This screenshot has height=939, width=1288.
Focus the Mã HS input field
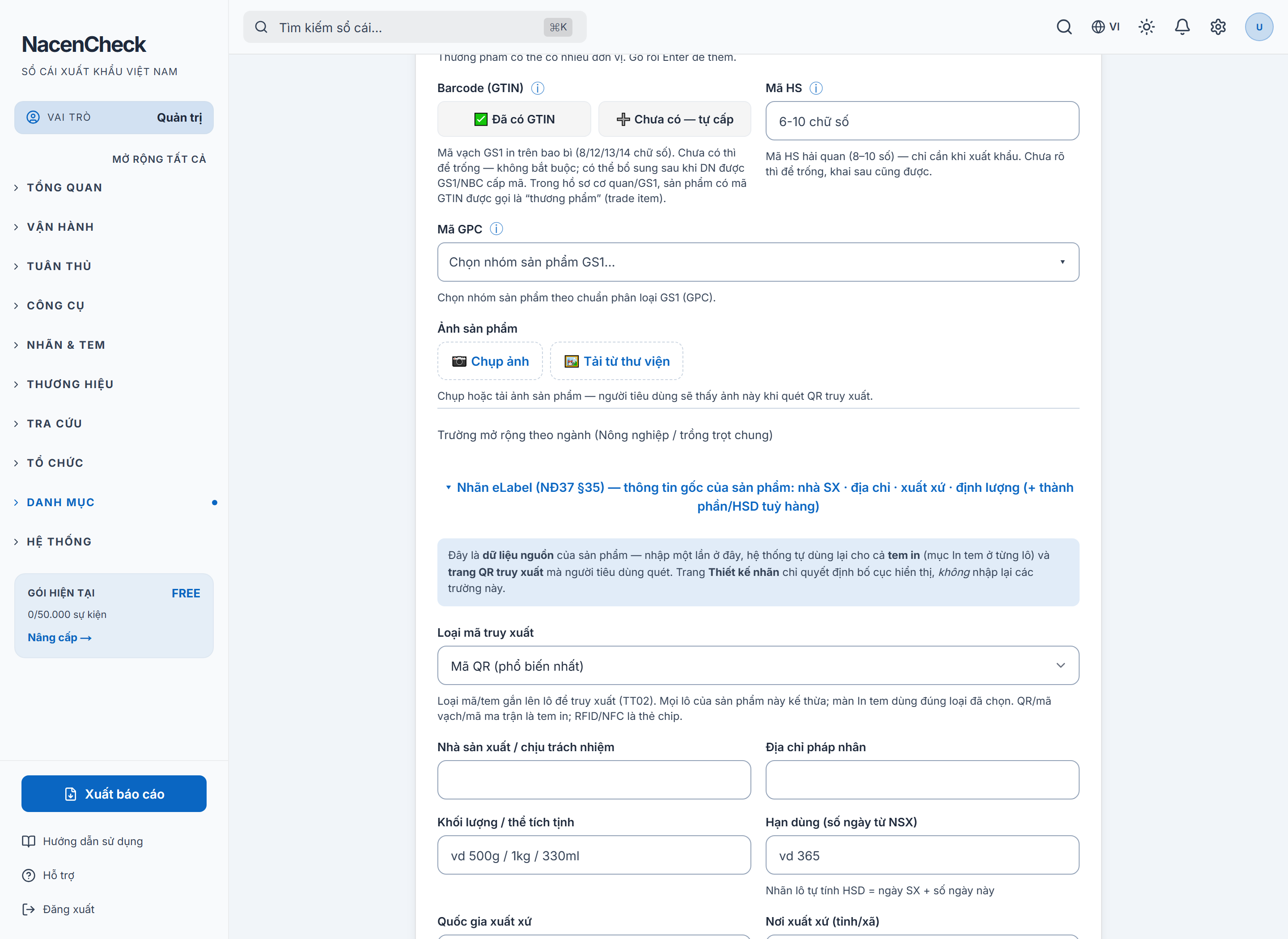[922, 121]
